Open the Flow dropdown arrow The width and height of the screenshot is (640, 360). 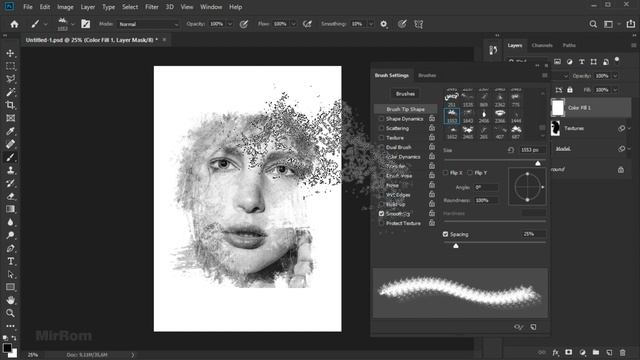pyautogui.click(x=293, y=24)
